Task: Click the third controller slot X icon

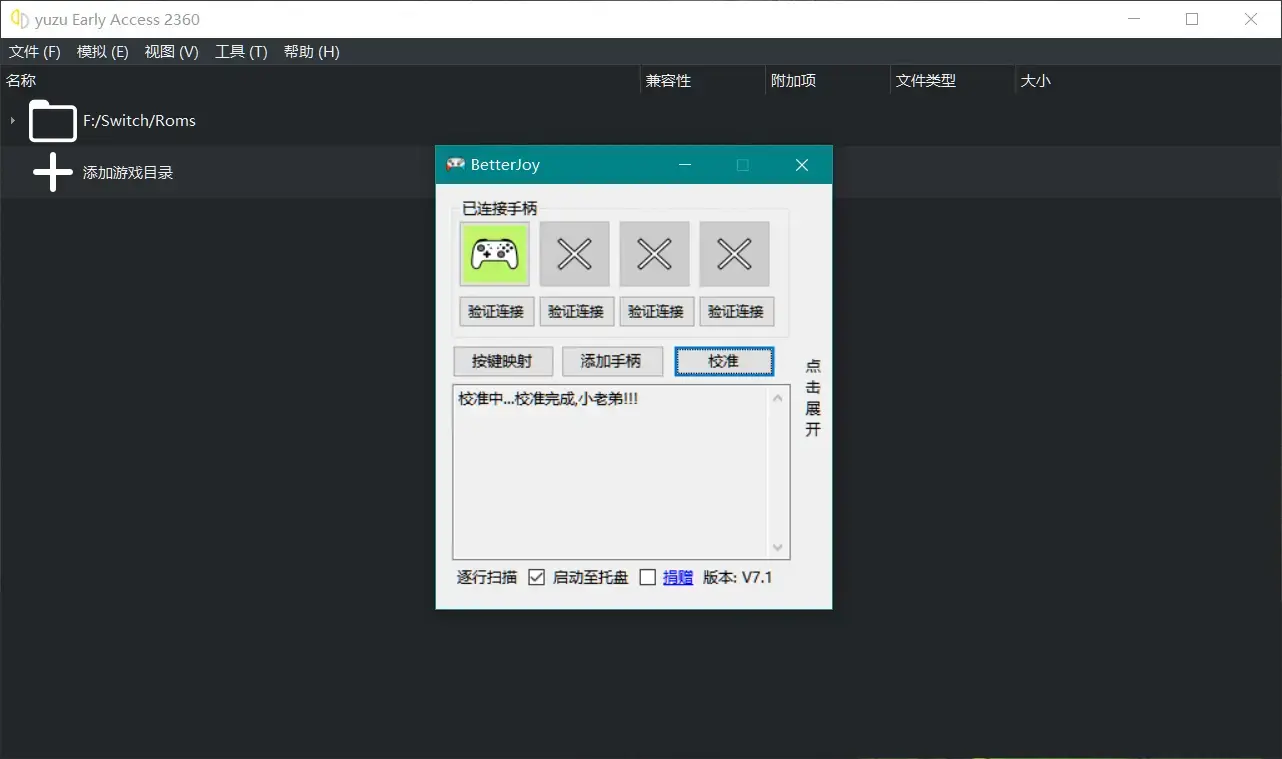Action: point(655,254)
